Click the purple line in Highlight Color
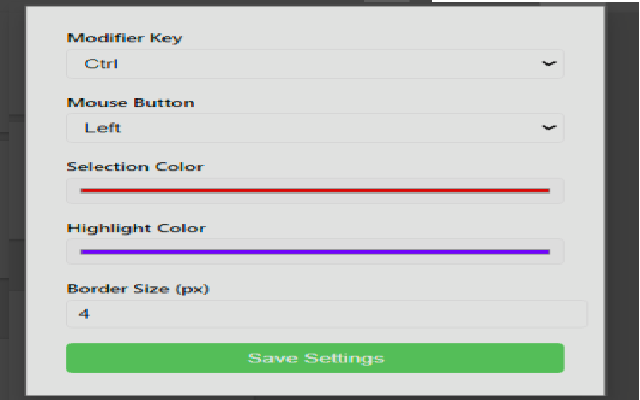This screenshot has height=400, width=640. pos(400,251)
